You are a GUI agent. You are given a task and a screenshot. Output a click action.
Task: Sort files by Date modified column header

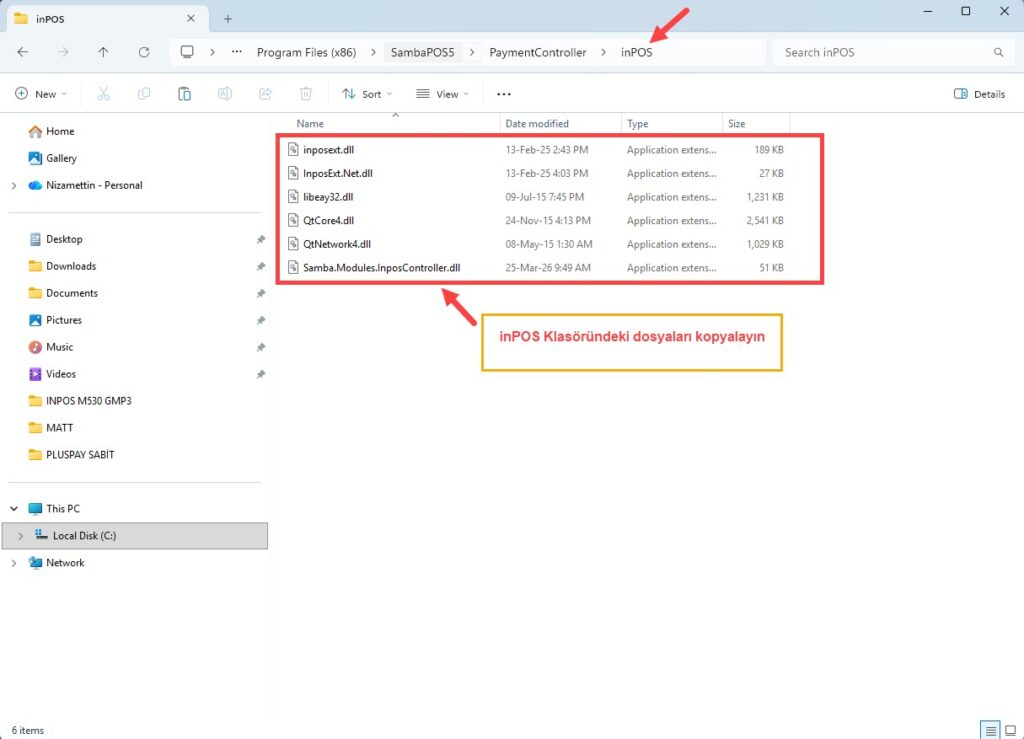[537, 124]
